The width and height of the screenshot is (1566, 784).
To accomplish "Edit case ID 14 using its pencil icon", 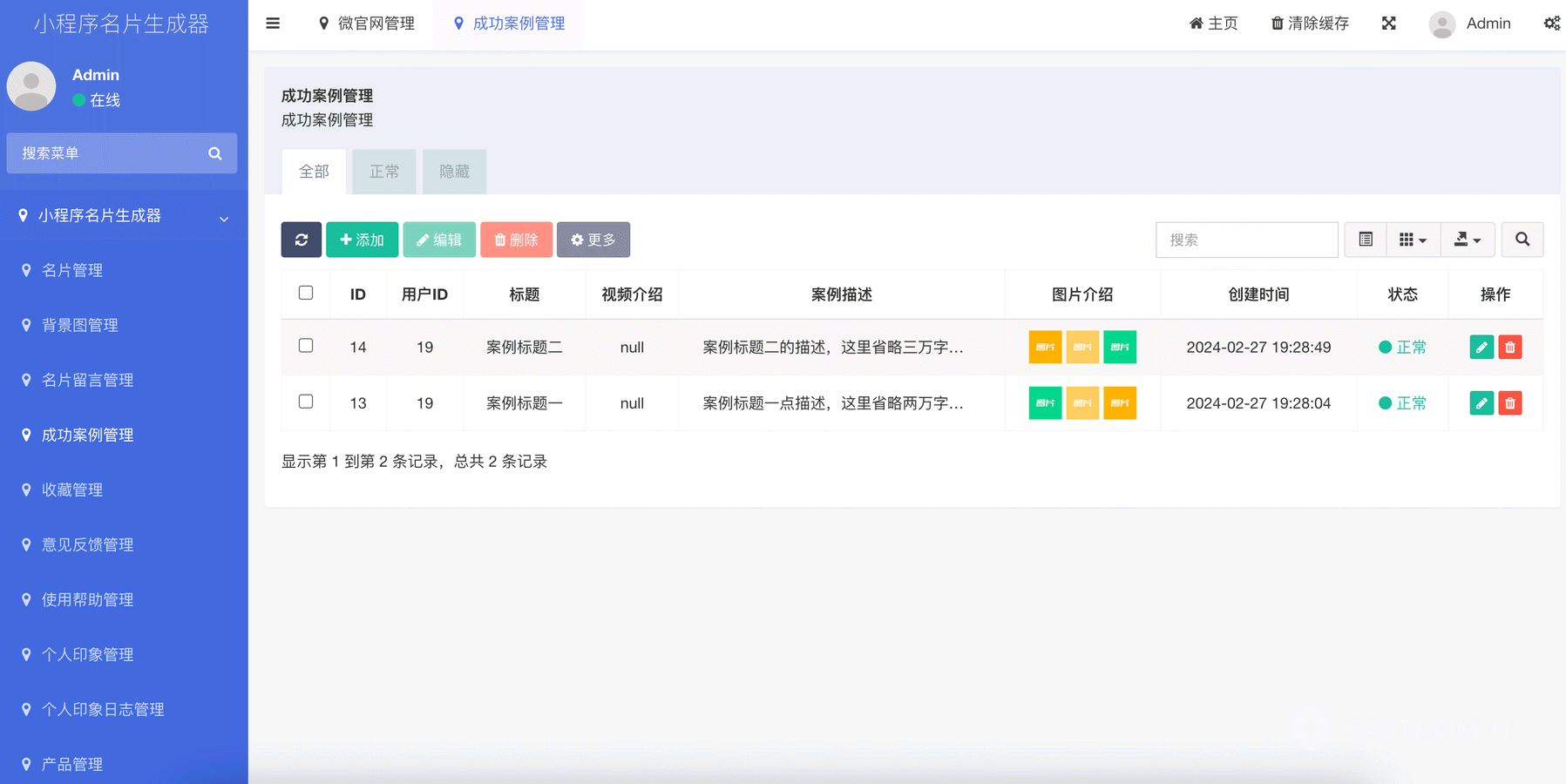I will 1481,347.
